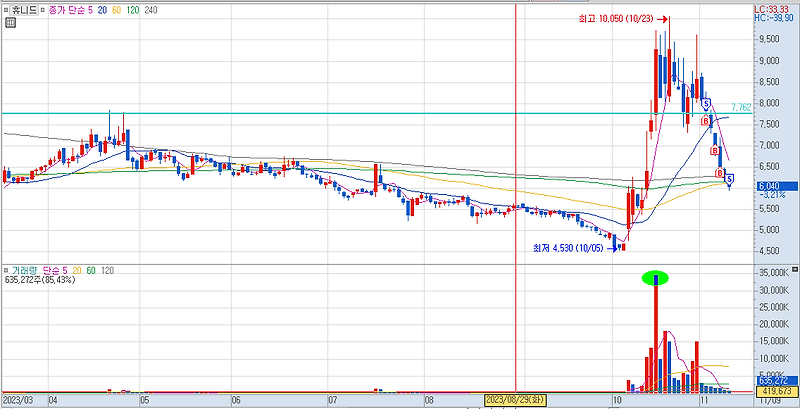Click the grid icon below 휴니드 label
800x409 pixels.
coord(10,22)
